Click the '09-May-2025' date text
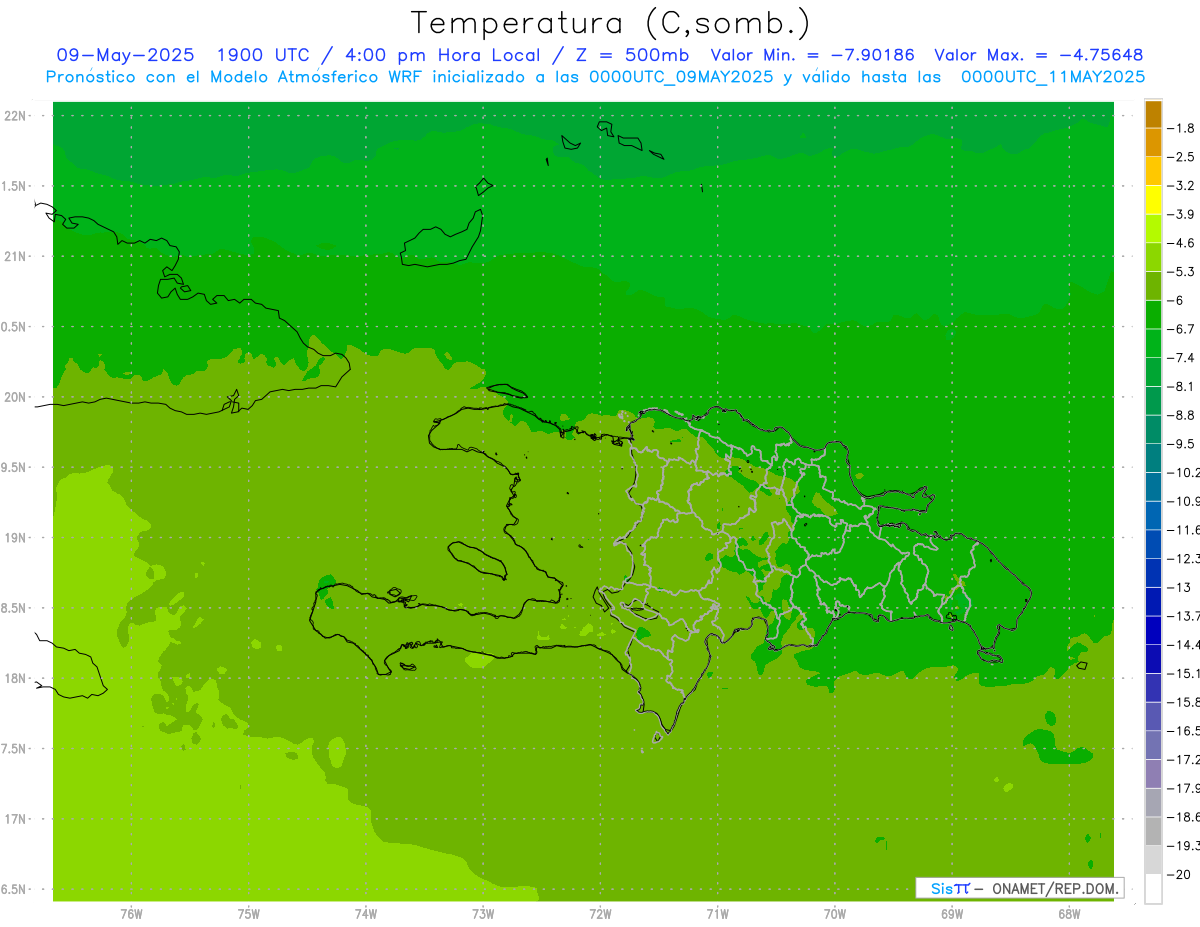The width and height of the screenshot is (1200, 927). (125, 55)
